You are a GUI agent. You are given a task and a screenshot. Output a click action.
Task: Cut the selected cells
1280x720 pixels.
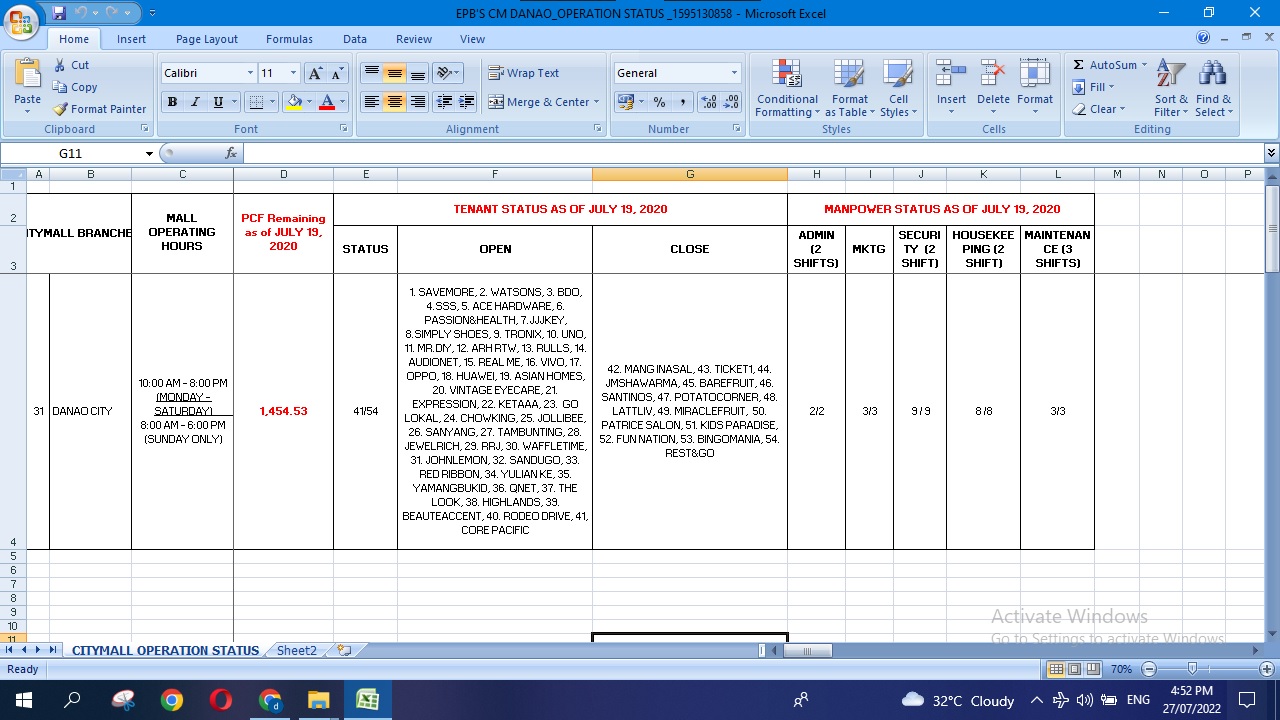click(71, 65)
